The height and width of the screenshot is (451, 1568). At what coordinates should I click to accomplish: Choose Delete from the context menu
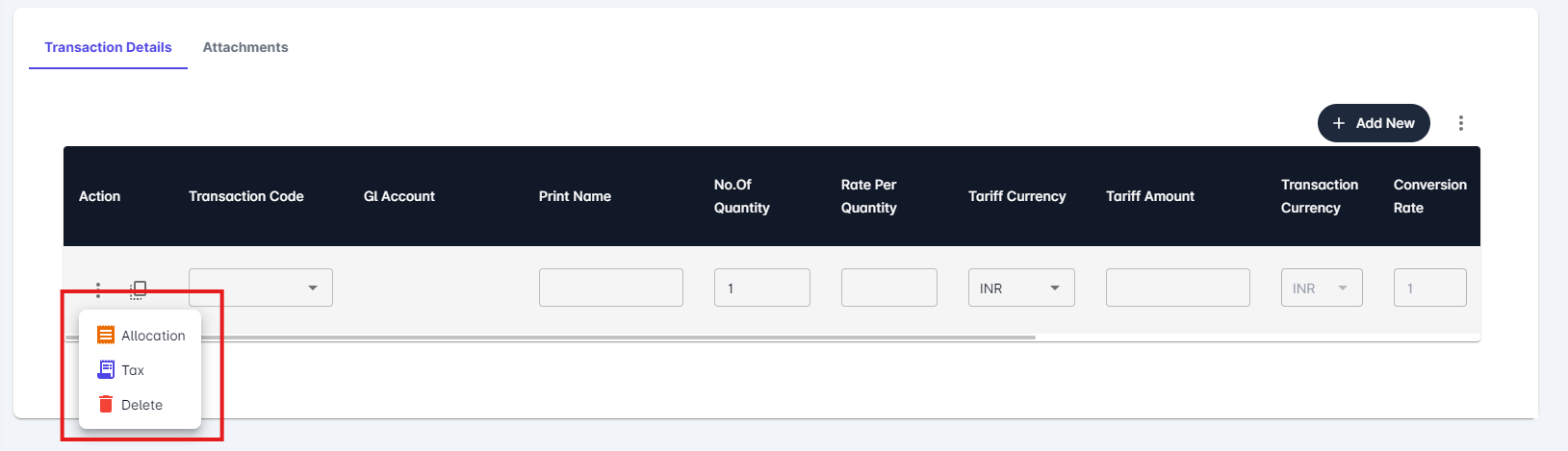pos(141,405)
